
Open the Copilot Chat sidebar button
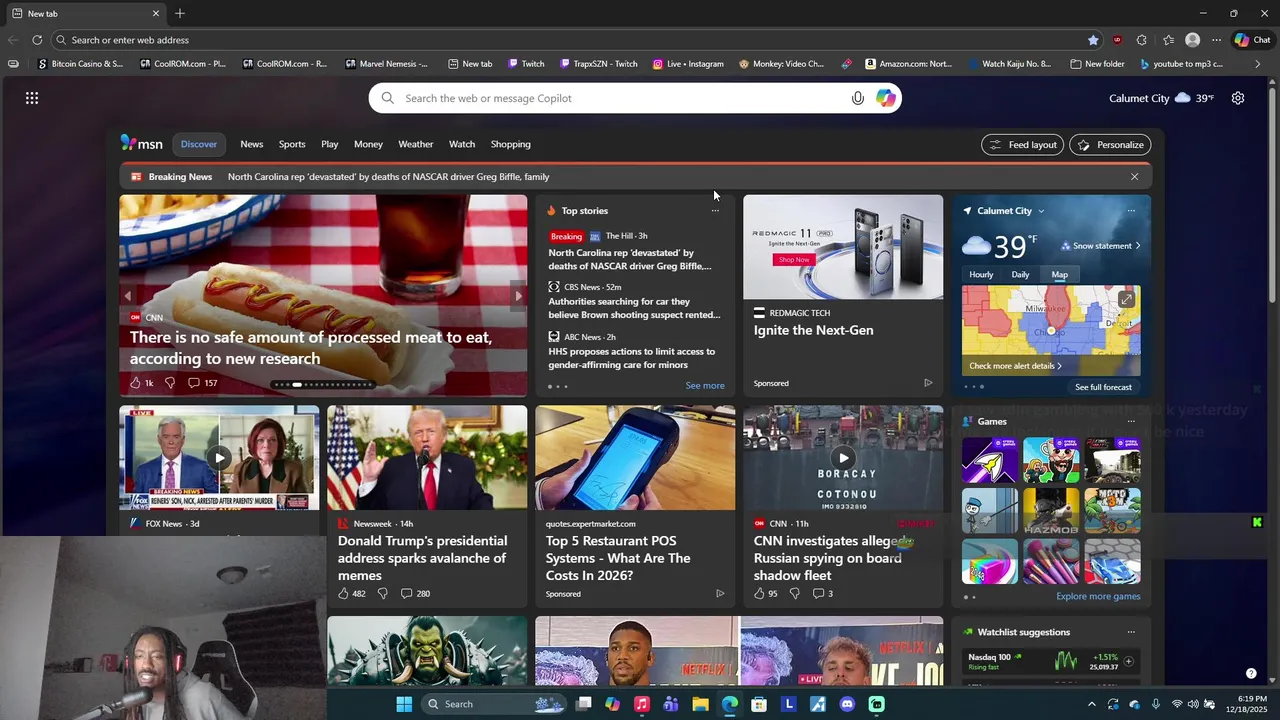(x=1253, y=40)
